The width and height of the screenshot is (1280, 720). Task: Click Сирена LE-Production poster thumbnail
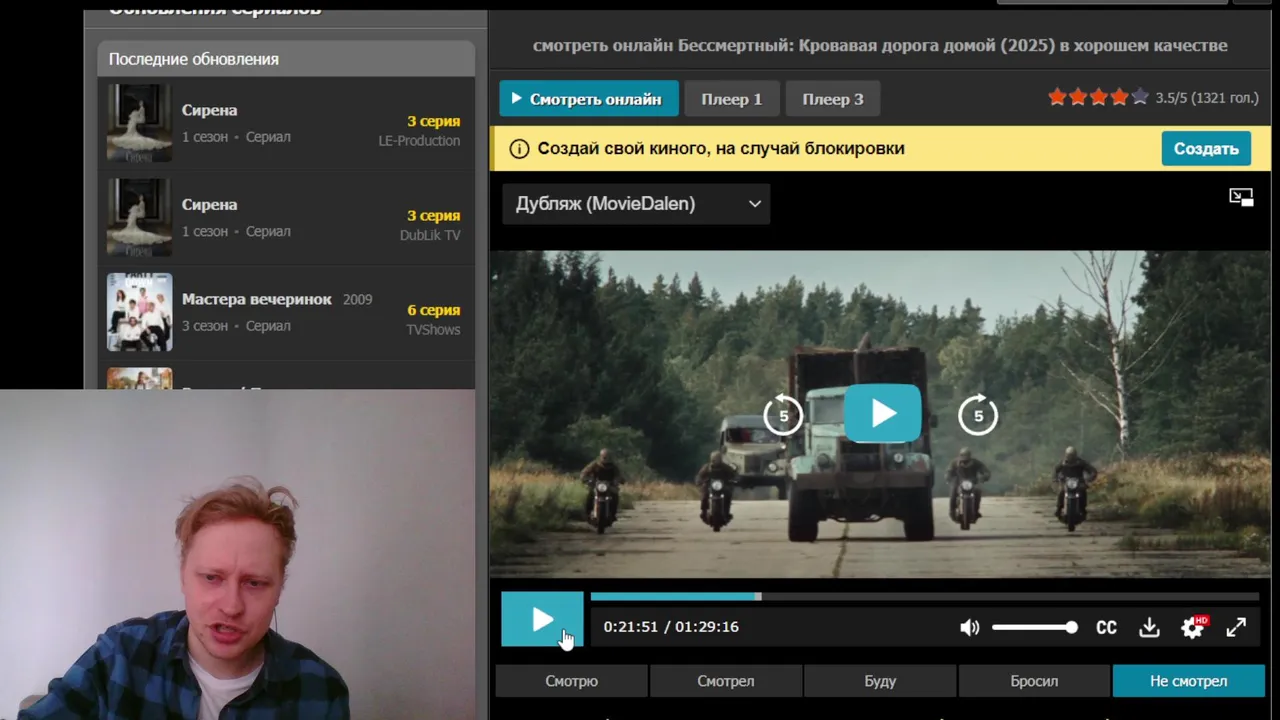click(139, 123)
